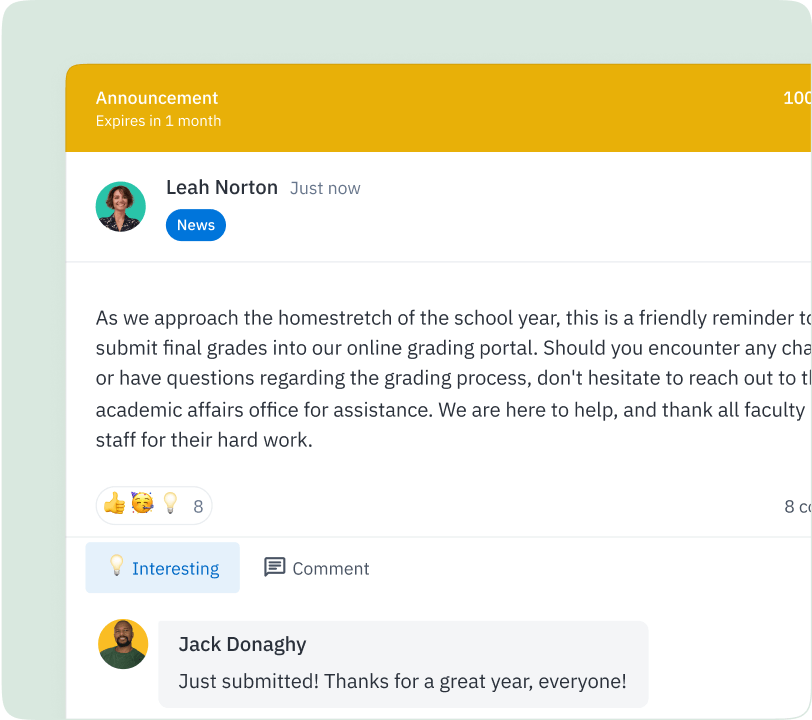812x720 pixels.
Task: Toggle the Interesting reaction off
Action: point(162,568)
